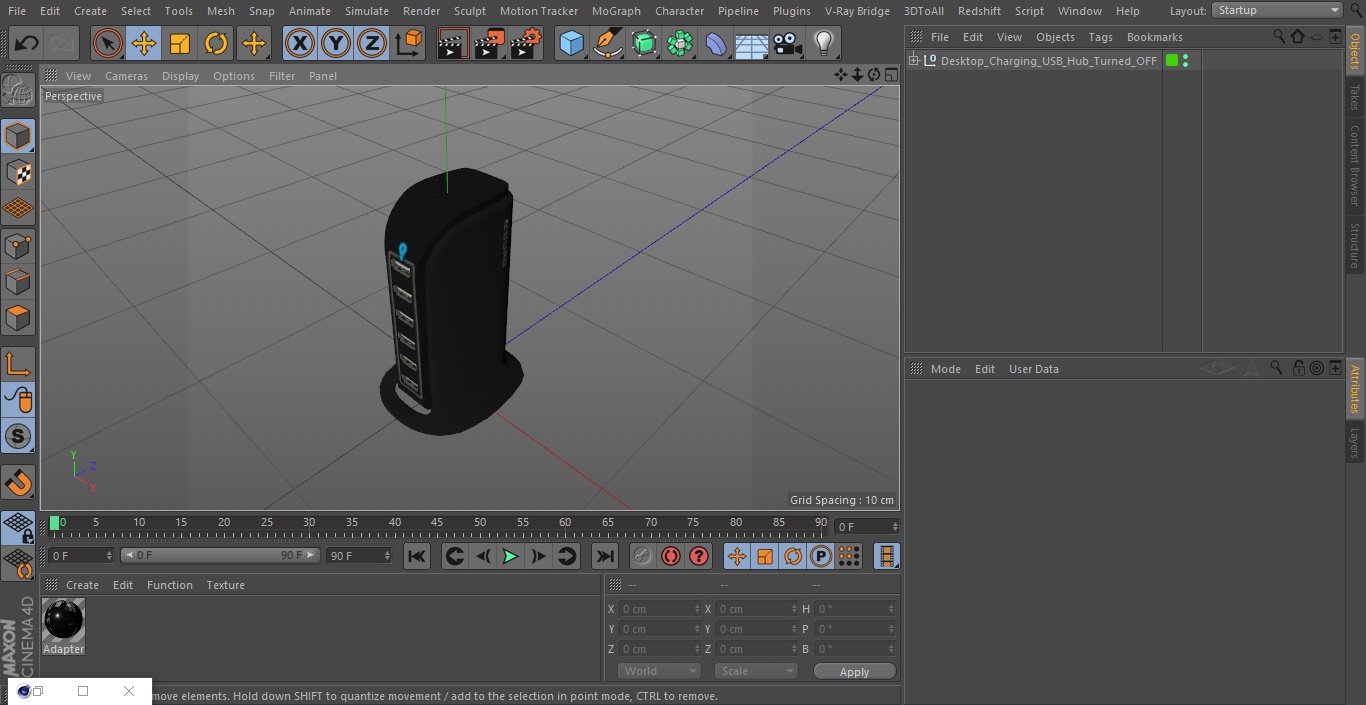1366x705 pixels.
Task: Open the material manager Create menu
Action: pyautogui.click(x=82, y=585)
